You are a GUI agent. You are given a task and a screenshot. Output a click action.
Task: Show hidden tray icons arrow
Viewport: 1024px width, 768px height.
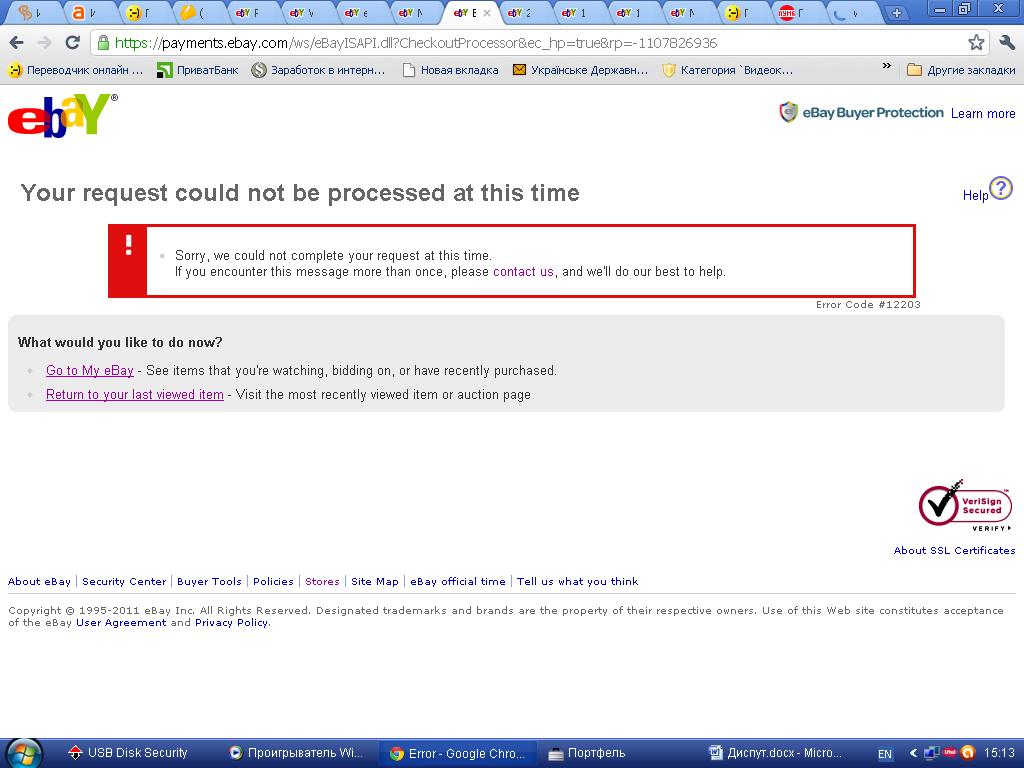pos(913,753)
